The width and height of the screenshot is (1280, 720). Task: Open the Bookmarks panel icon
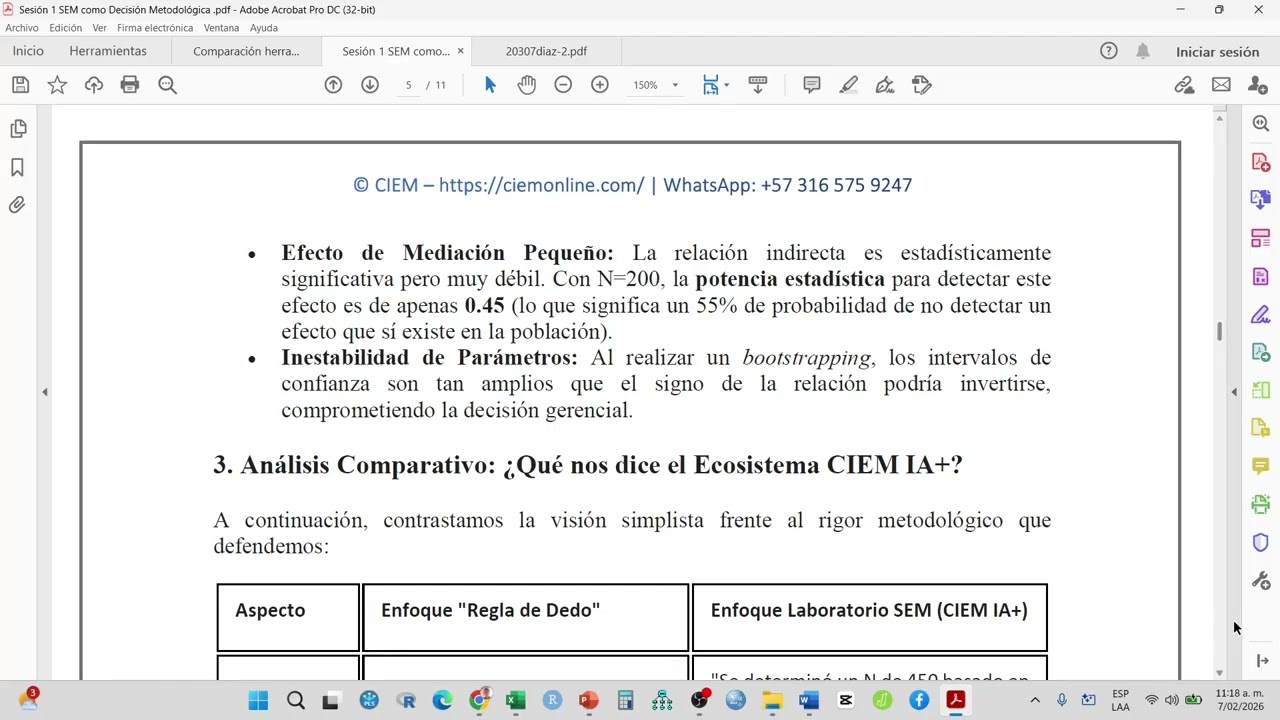(17, 167)
